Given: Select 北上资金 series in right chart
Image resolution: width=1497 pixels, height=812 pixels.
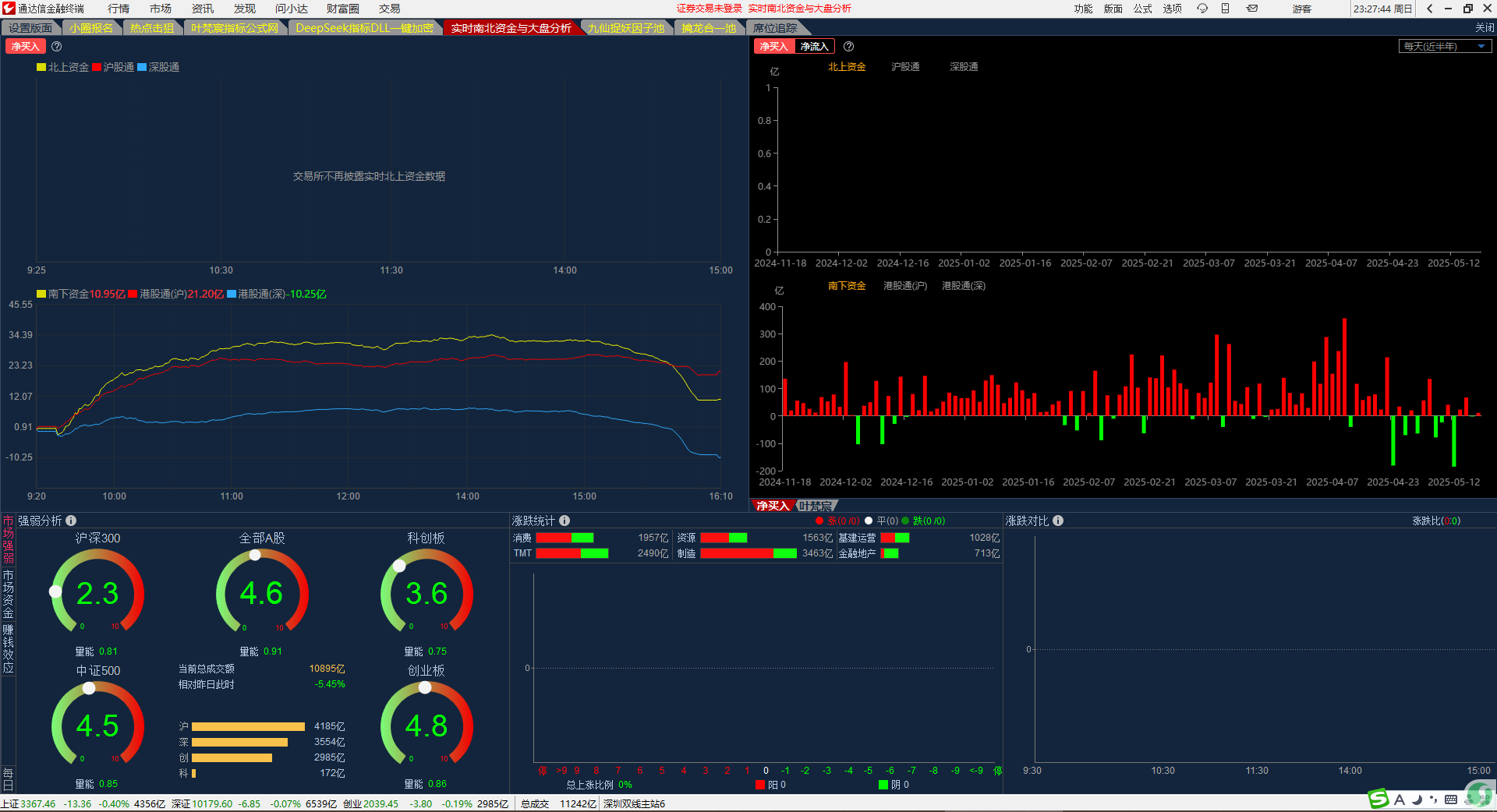Looking at the screenshot, I should 847,67.
